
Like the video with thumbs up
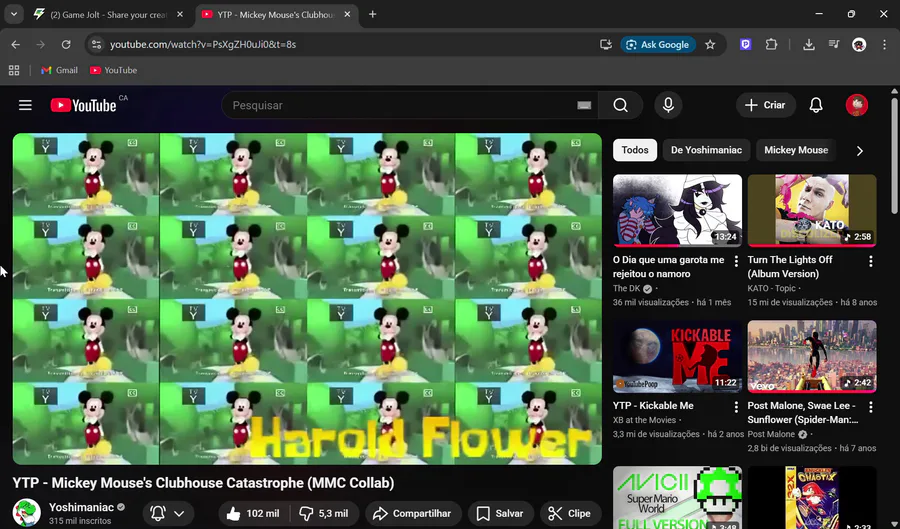coord(253,514)
